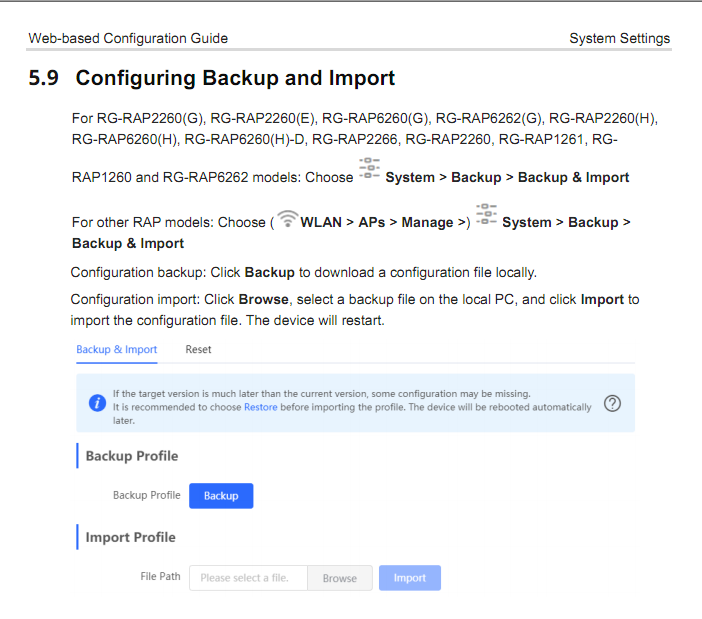Screen dimensions: 702x619
Task: Click bold 'Backup' in 'Click Backup to download'
Action: [270, 272]
